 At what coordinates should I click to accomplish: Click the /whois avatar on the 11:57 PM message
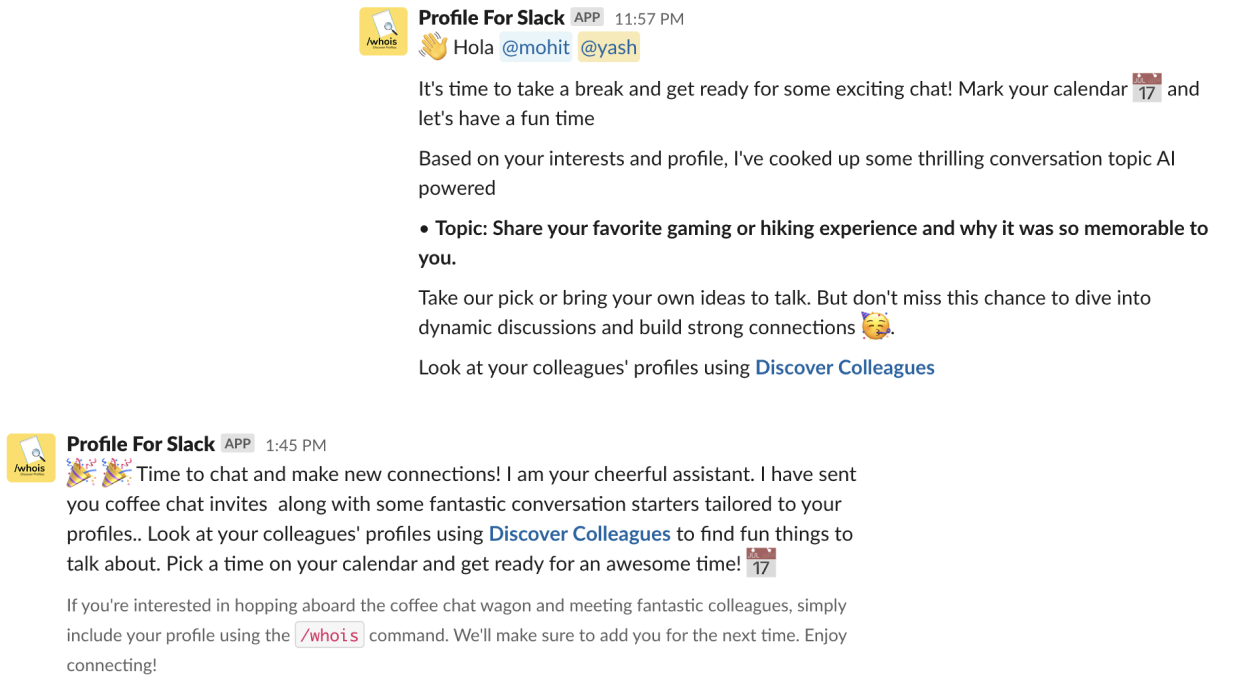pos(383,31)
